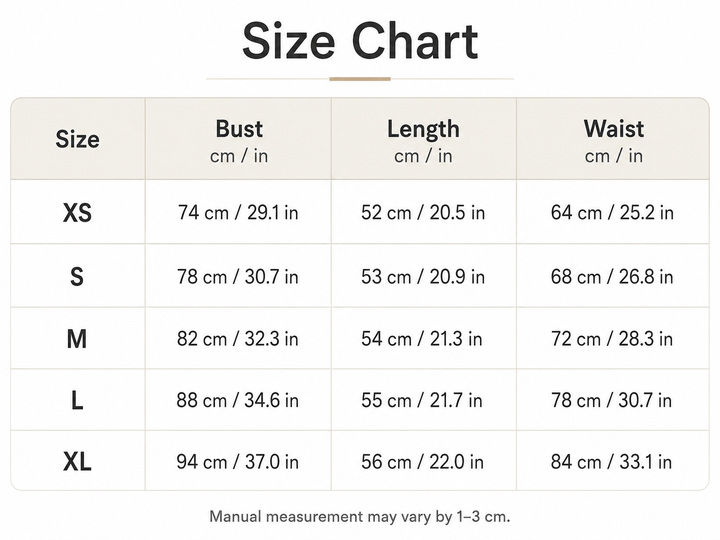Click the L bust value 88 cm
This screenshot has width=720, height=540.
click(238, 400)
